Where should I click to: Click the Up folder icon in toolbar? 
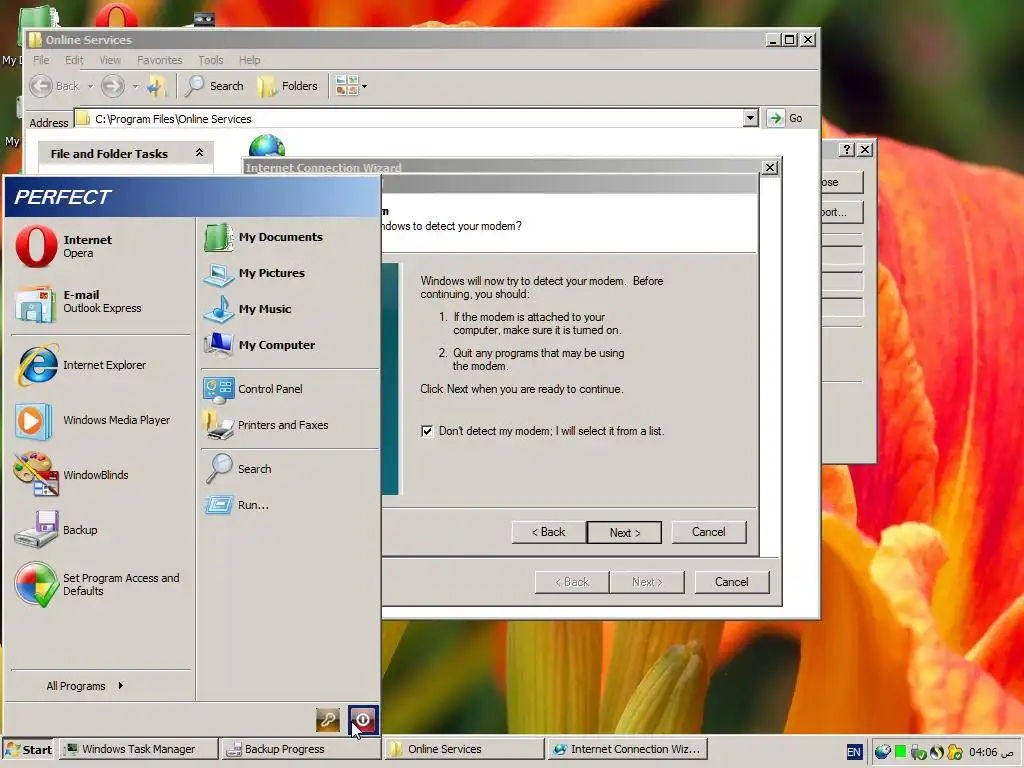click(157, 86)
